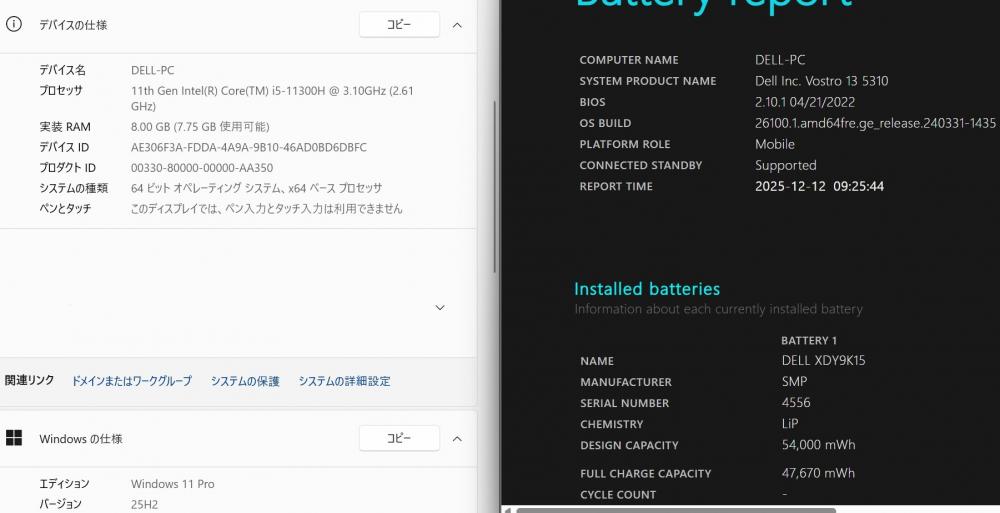Select battery manufacturer SMP value

click(x=795, y=382)
